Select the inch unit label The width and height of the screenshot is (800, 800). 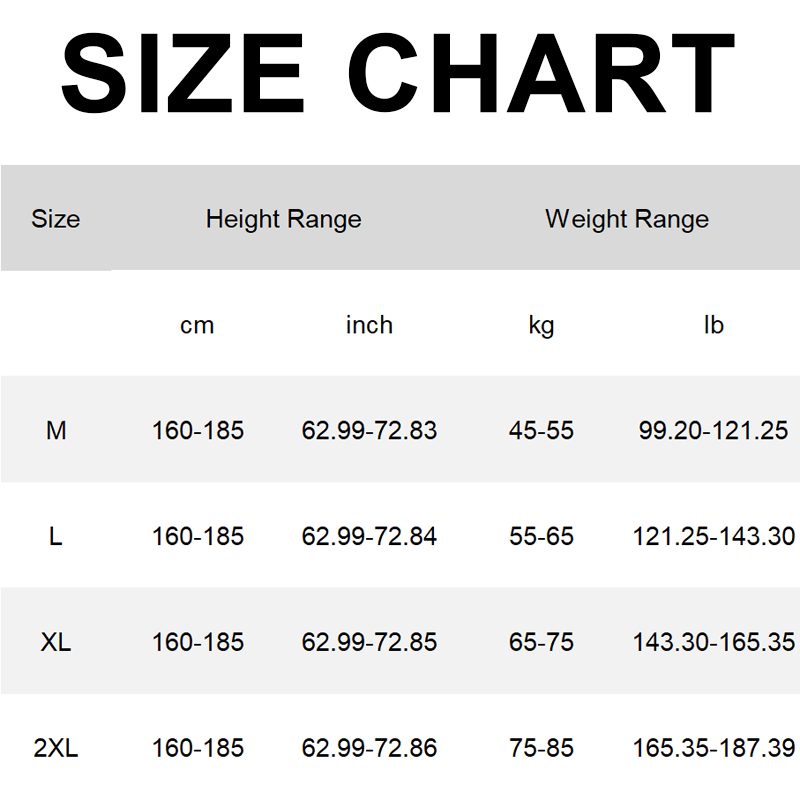tap(369, 325)
